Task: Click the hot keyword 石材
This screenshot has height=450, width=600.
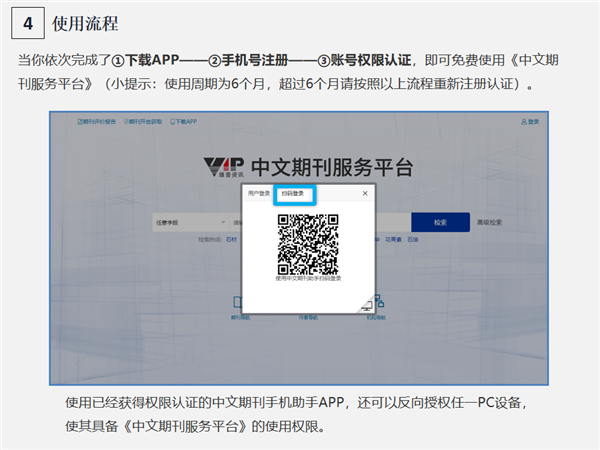Action: pos(231,240)
